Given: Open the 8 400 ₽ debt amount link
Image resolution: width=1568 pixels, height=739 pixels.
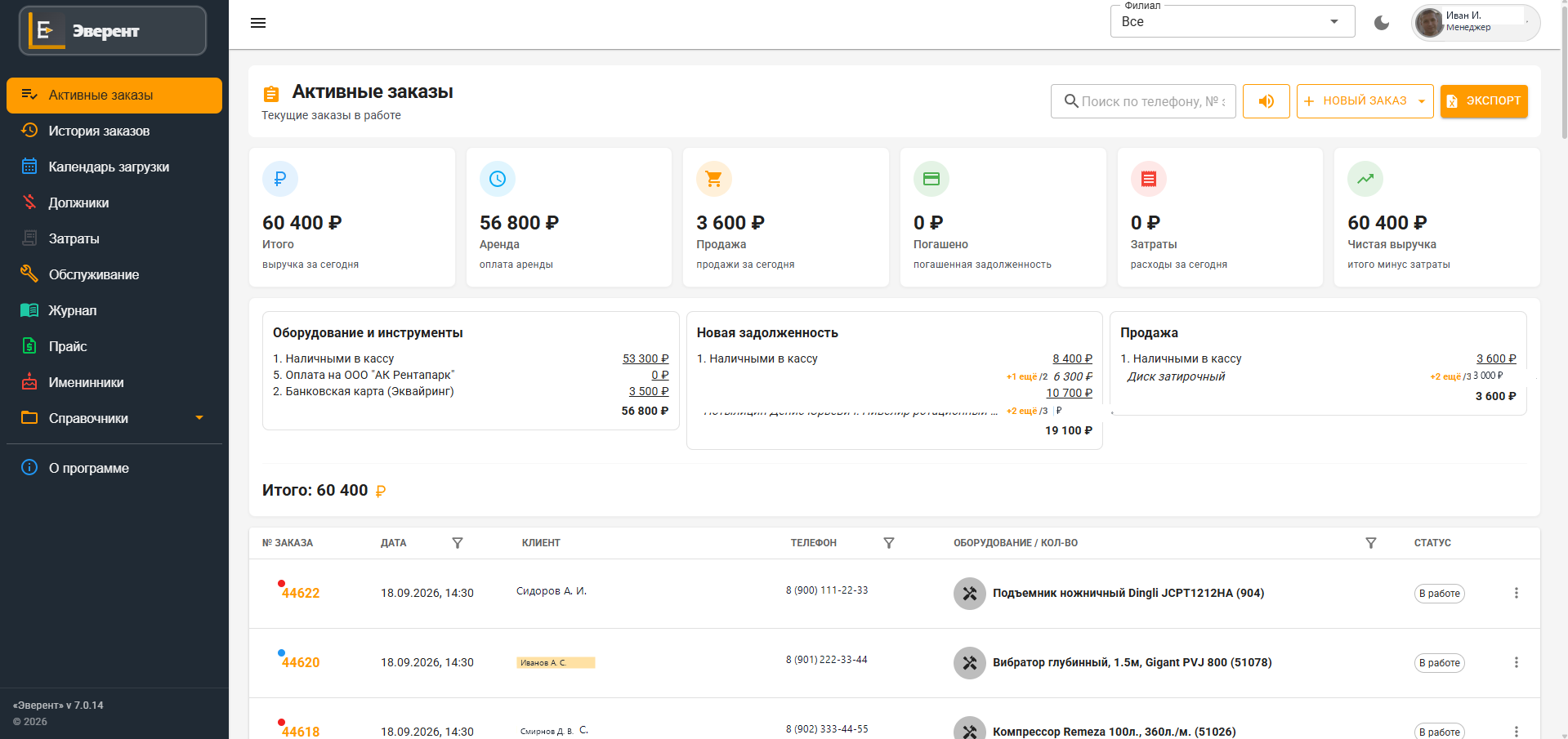Looking at the screenshot, I should coord(1072,358).
